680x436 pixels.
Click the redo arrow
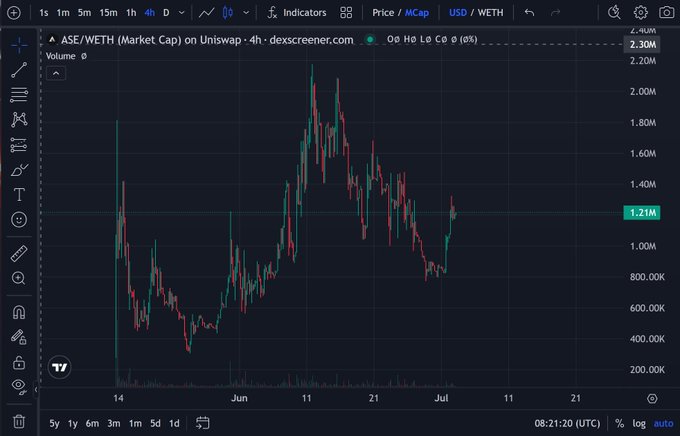[556, 13]
